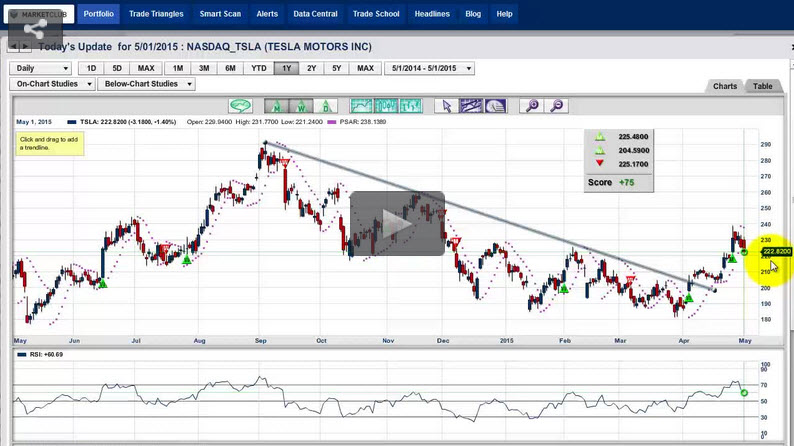The width and height of the screenshot is (794, 446).
Task: Click the red triangle sell signal near September peak
Action: (x=285, y=163)
